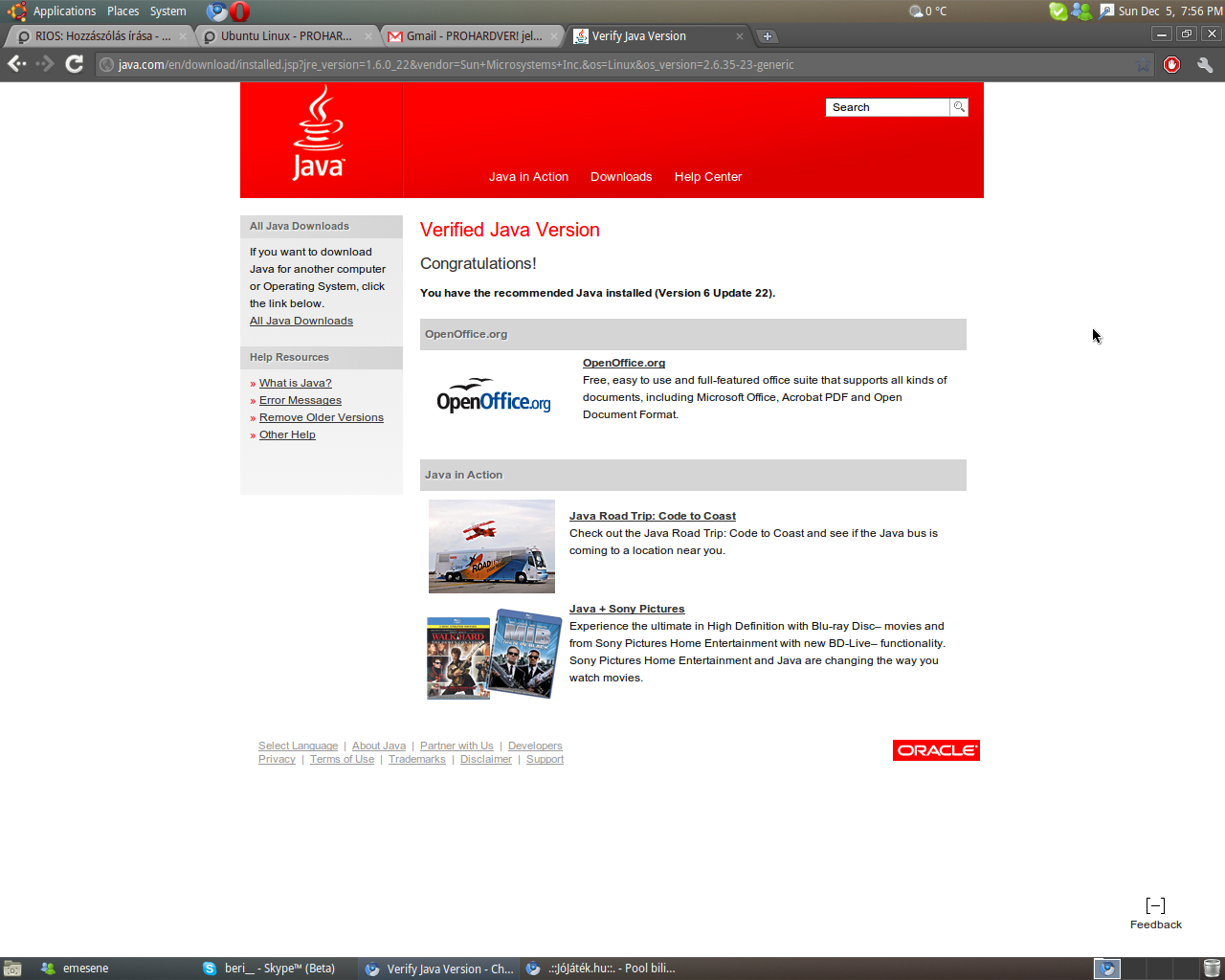This screenshot has width=1225, height=980.
Task: Close the Gmail tab
Action: pyautogui.click(x=554, y=36)
